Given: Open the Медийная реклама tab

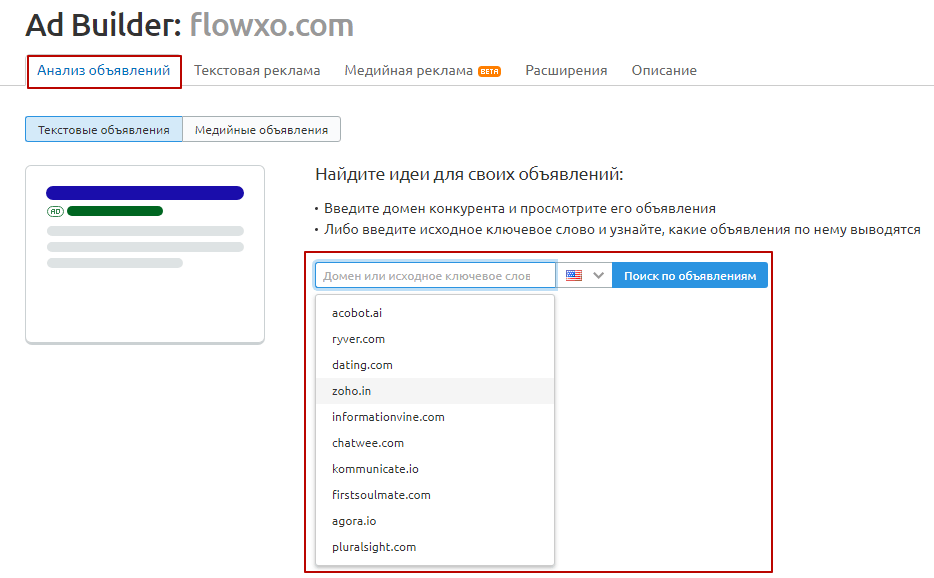Looking at the screenshot, I should pos(408,71).
